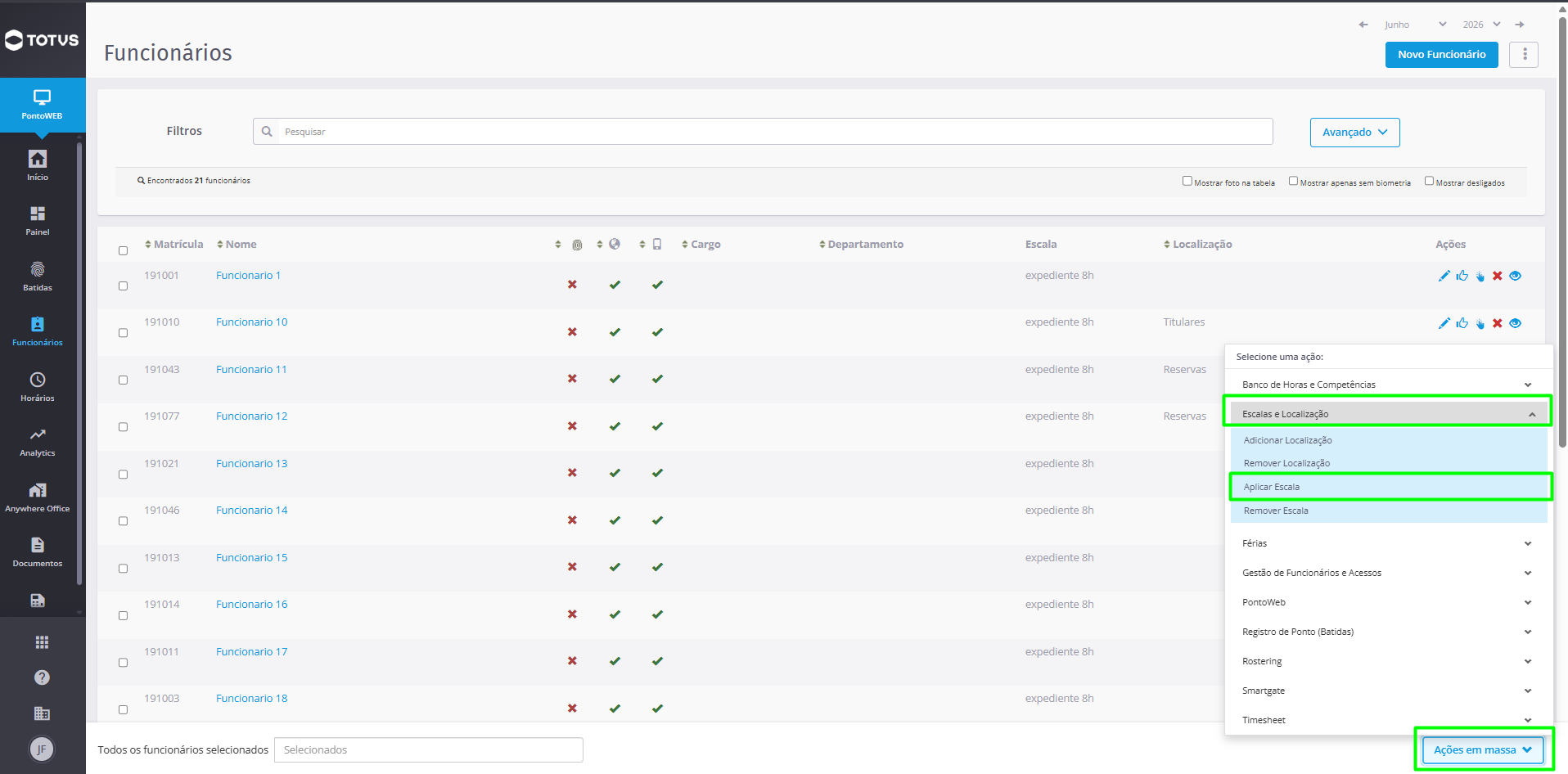Open Funcionários section in sidebar

[x=38, y=331]
